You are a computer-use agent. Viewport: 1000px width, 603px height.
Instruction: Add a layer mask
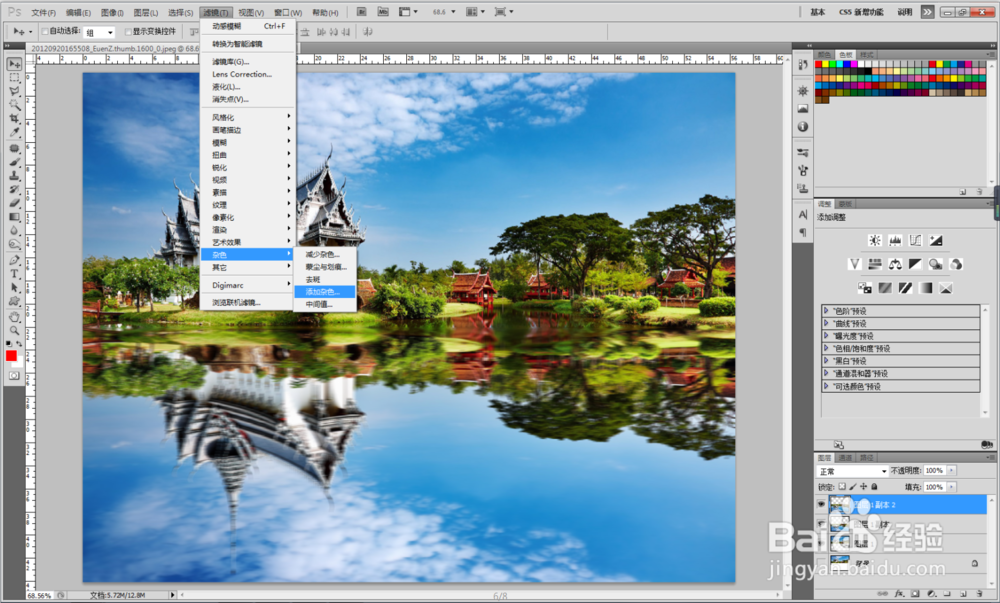[x=915, y=593]
